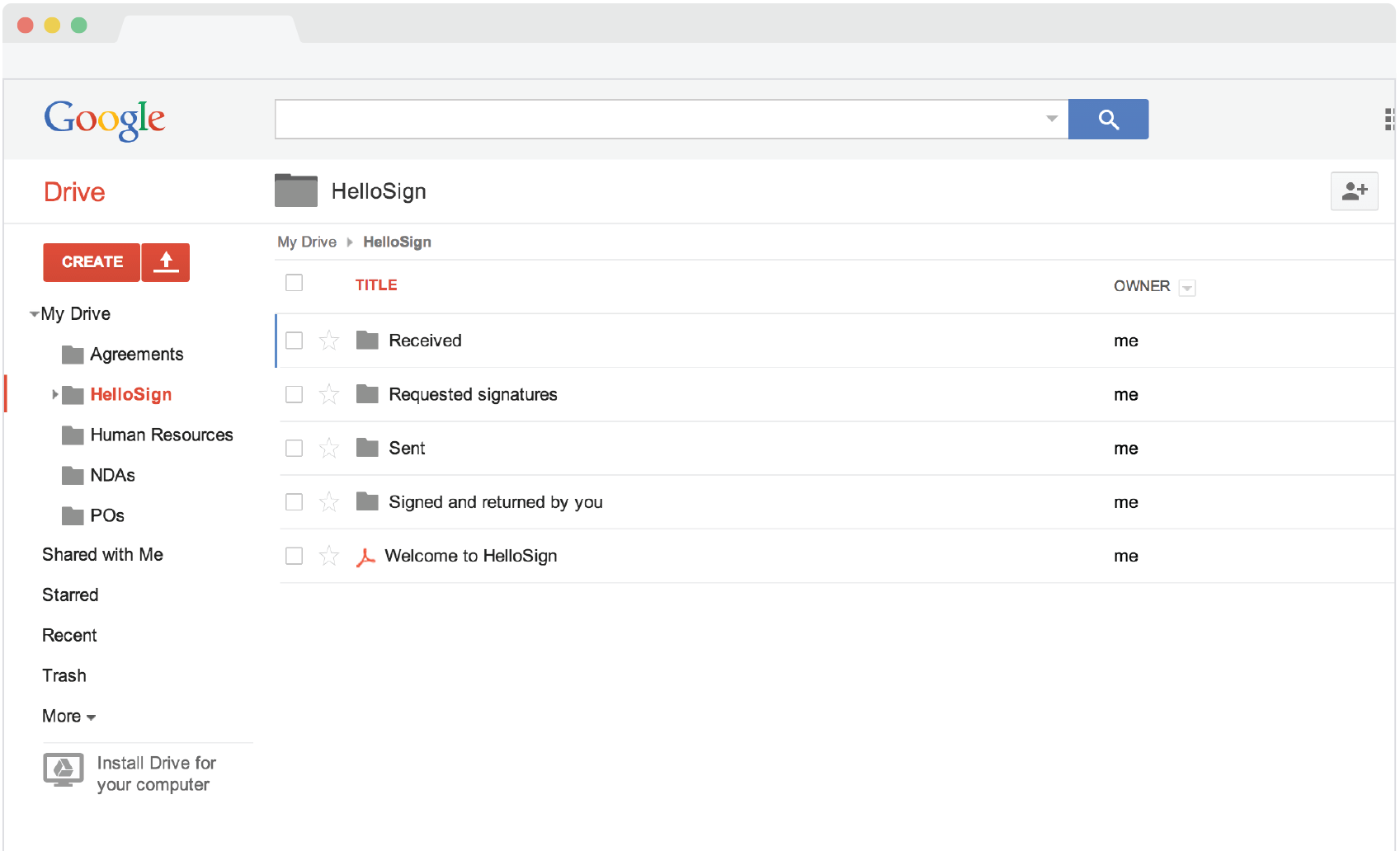
Task: Open the share add-person icon button
Action: tap(1354, 191)
